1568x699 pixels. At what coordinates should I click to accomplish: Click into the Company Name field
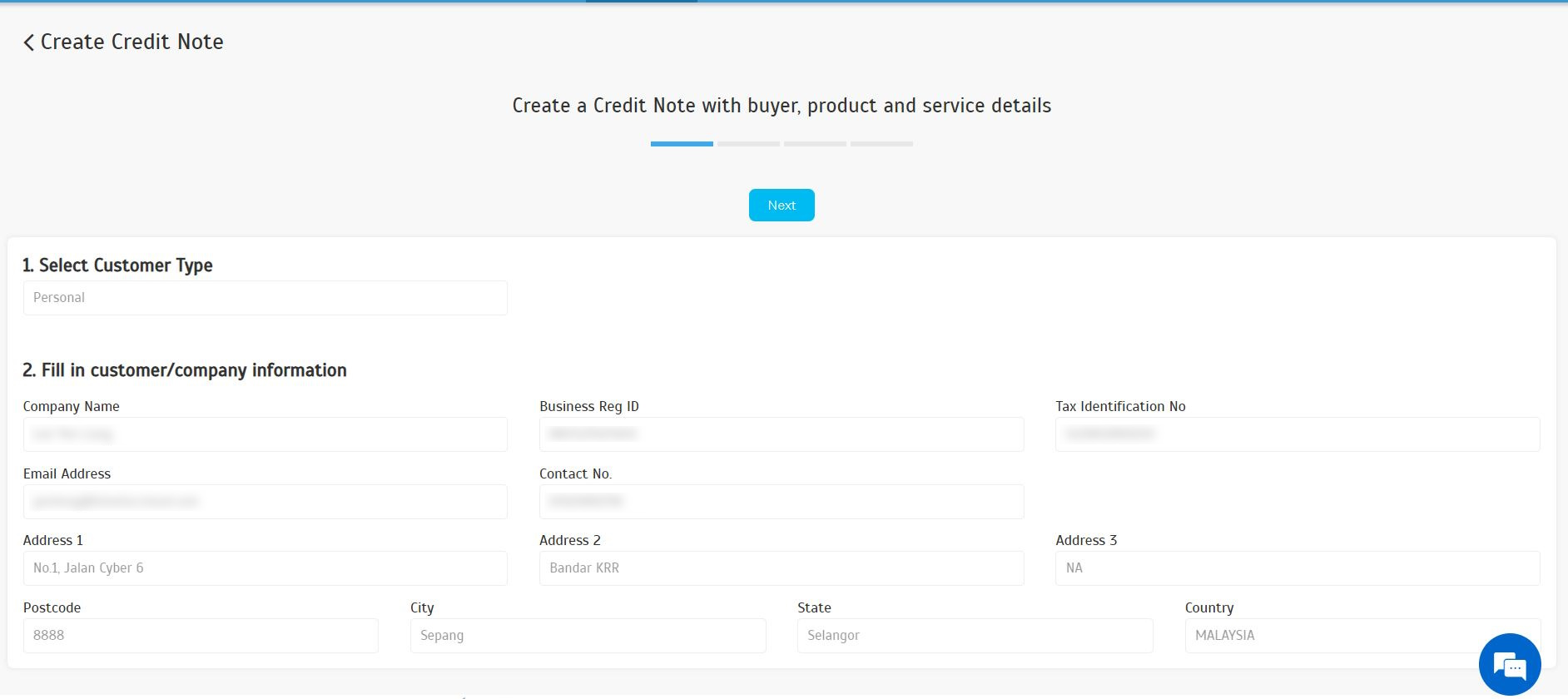coord(265,434)
